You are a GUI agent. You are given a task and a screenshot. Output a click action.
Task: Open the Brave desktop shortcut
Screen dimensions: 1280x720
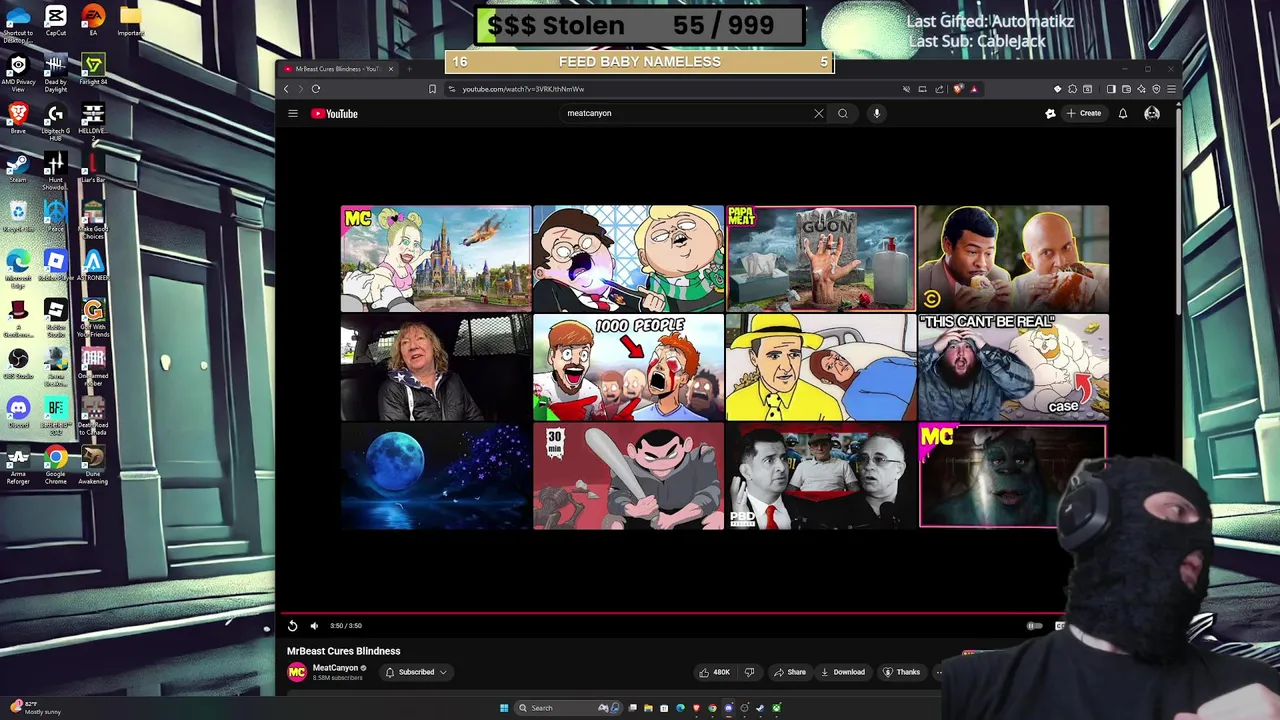point(18,118)
